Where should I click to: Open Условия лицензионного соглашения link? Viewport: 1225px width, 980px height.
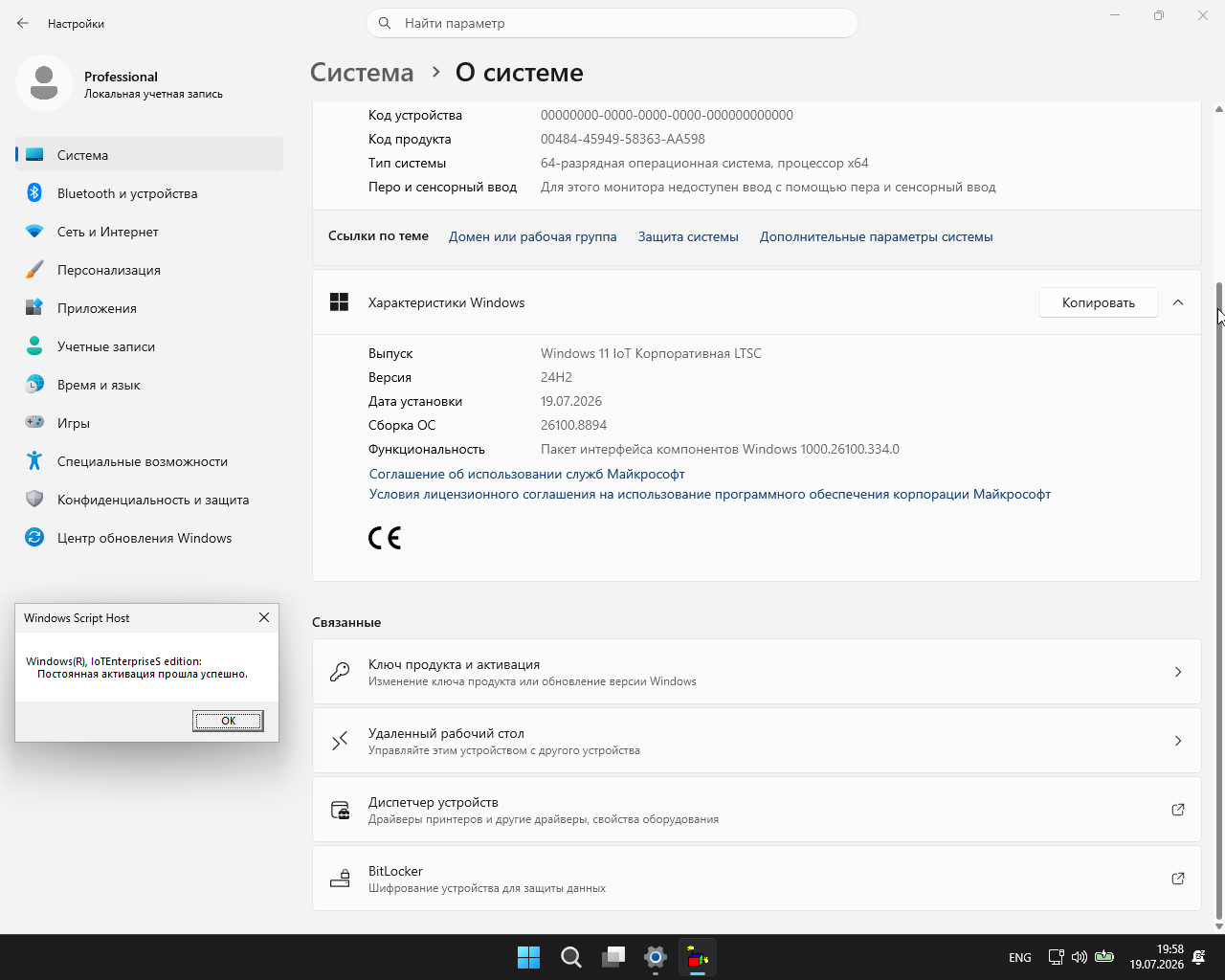pyautogui.click(x=710, y=494)
